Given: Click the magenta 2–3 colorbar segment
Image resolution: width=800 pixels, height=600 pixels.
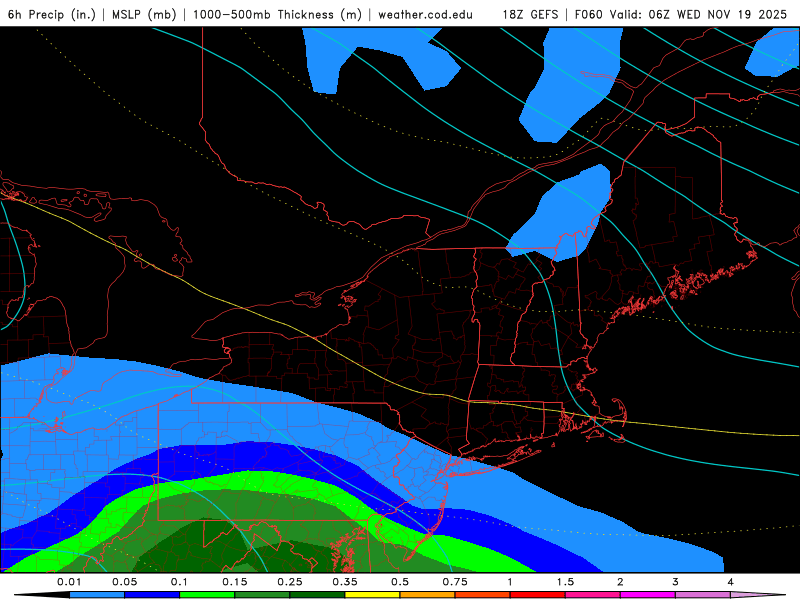Looking at the screenshot, I should click(648, 595).
